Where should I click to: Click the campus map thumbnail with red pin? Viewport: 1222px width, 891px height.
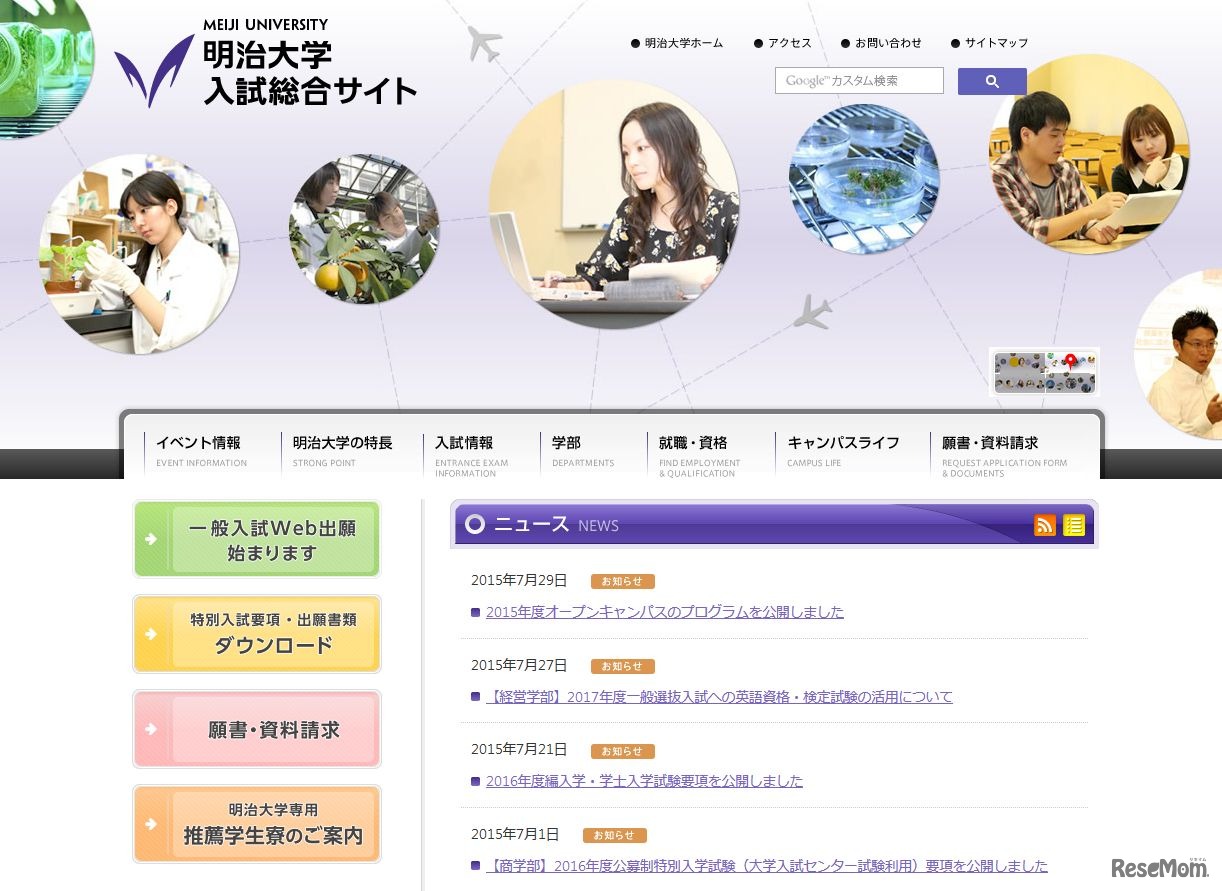(1044, 371)
